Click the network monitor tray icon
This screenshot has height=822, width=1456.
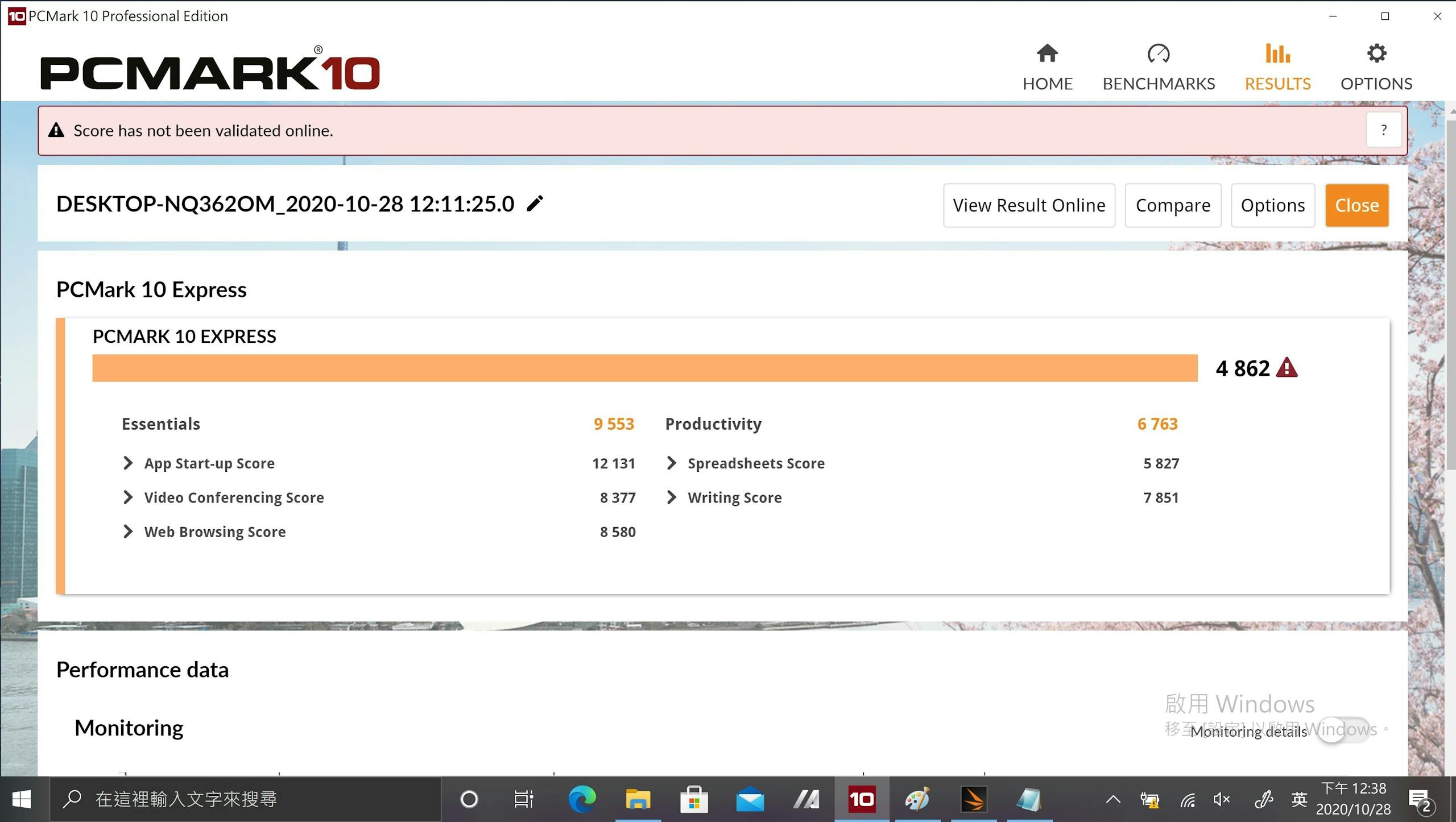click(x=1149, y=800)
